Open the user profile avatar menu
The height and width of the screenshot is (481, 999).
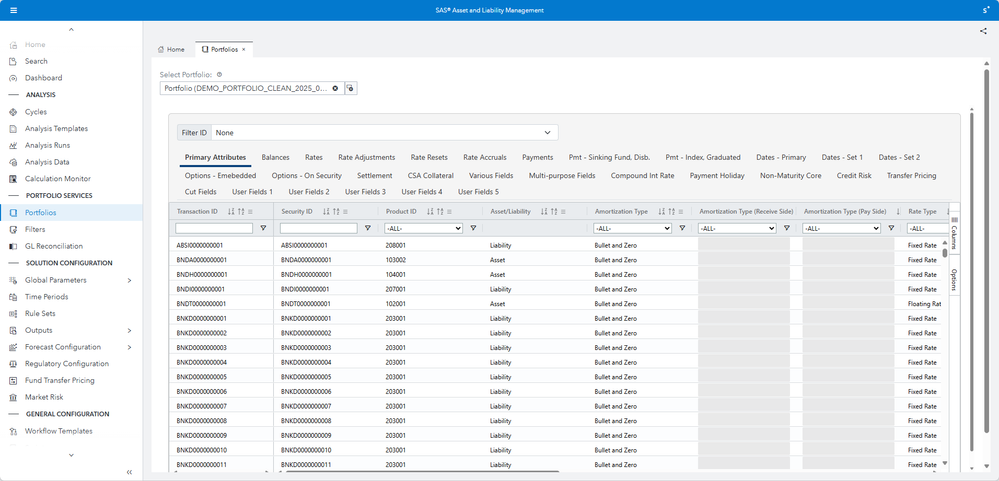click(986, 10)
